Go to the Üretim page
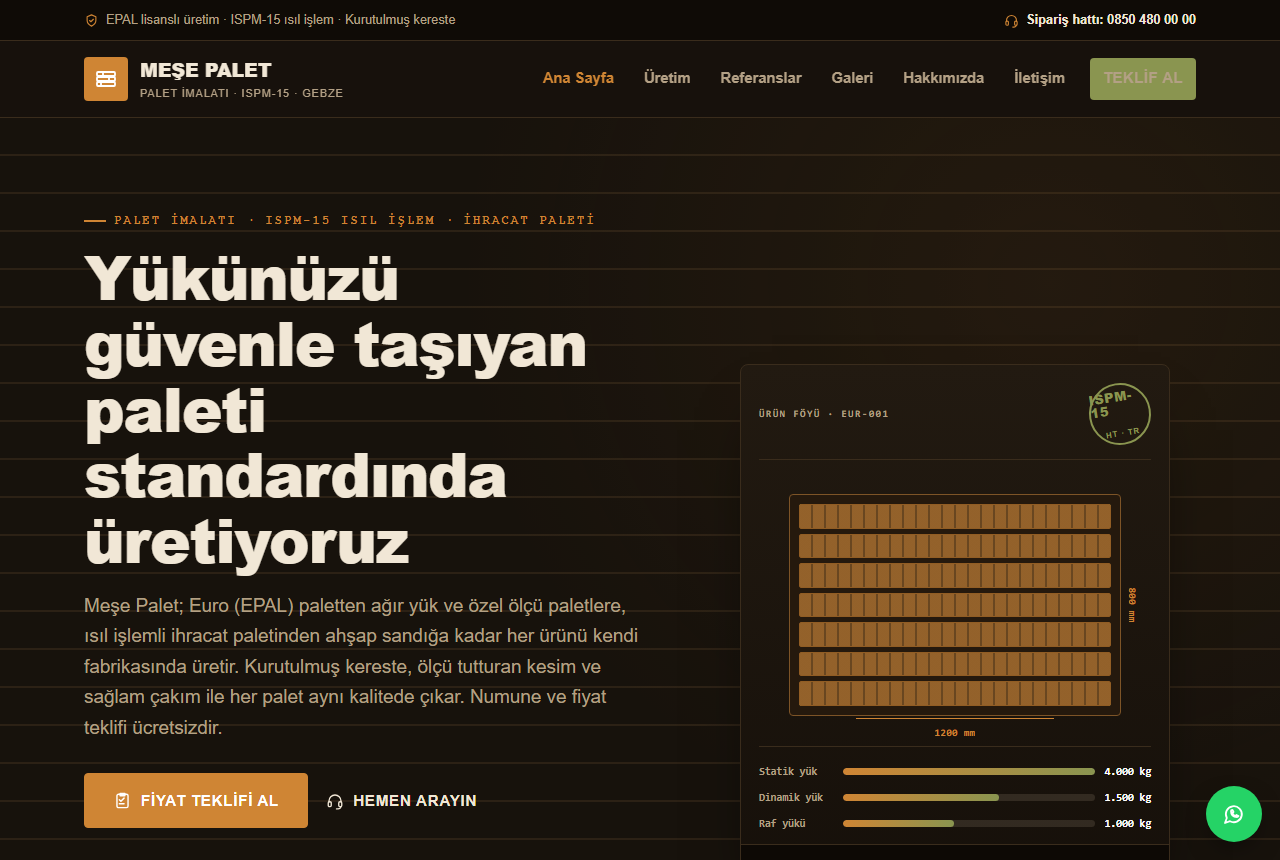Screen dimensions: 1280x860 667,78
